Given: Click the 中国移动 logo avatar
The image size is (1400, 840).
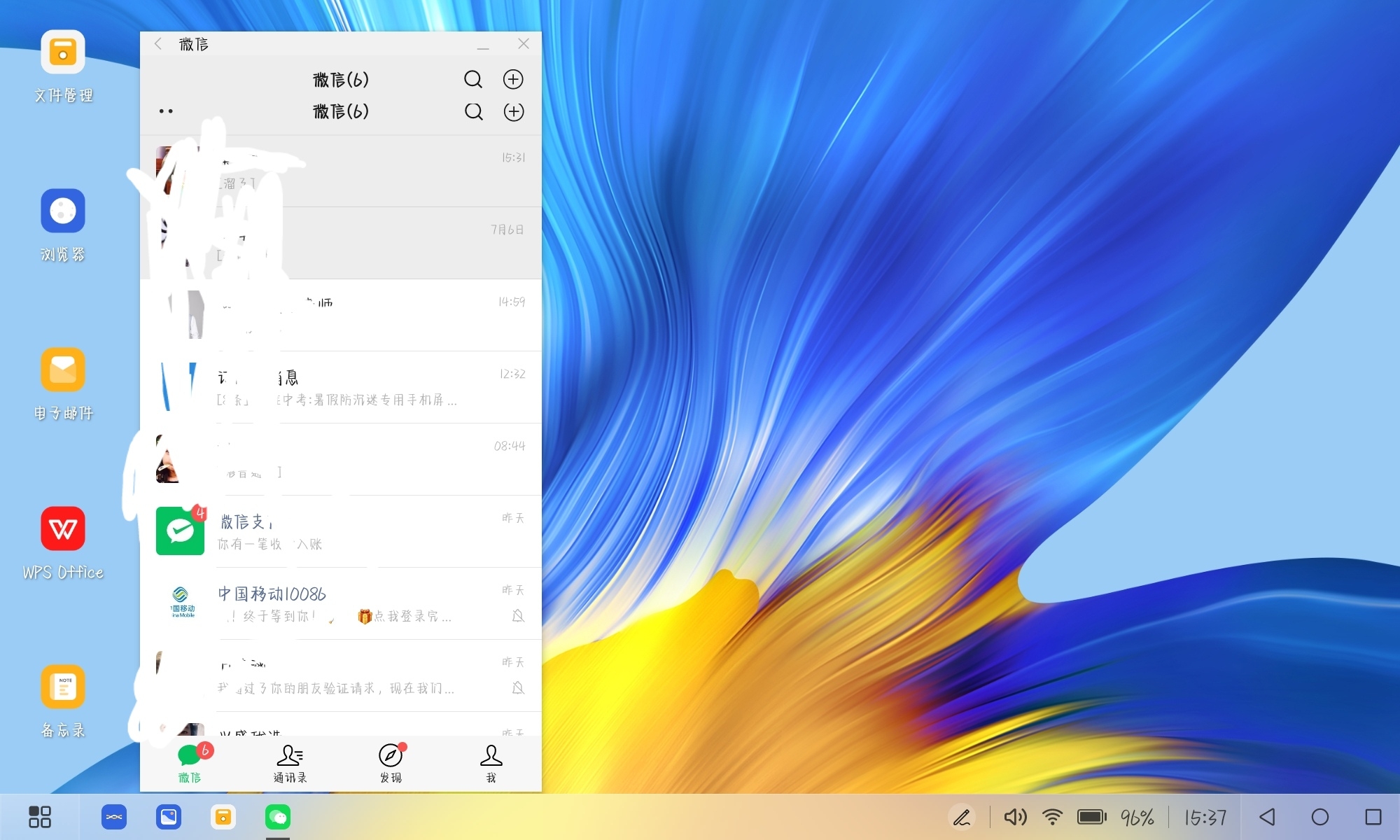Looking at the screenshot, I should tap(181, 603).
